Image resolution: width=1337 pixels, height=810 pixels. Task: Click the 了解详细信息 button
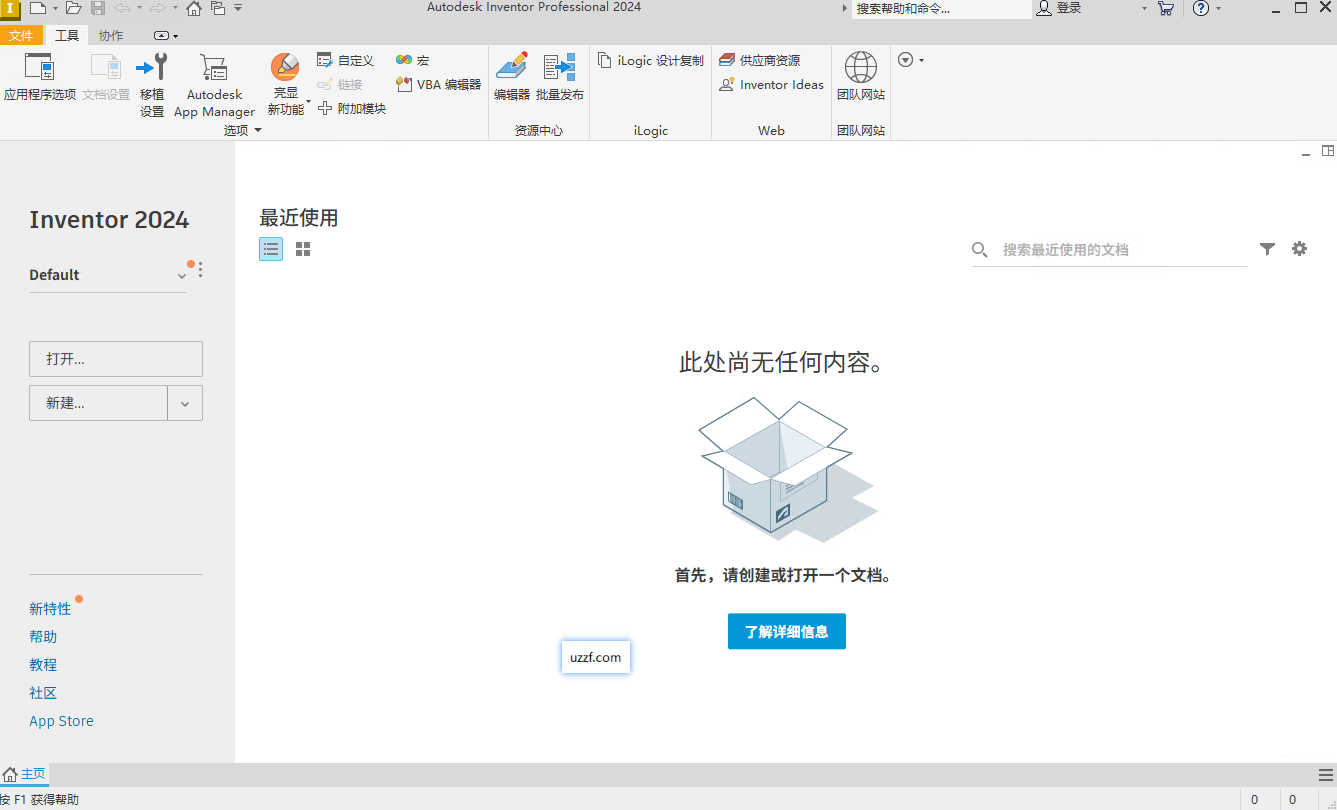(786, 632)
